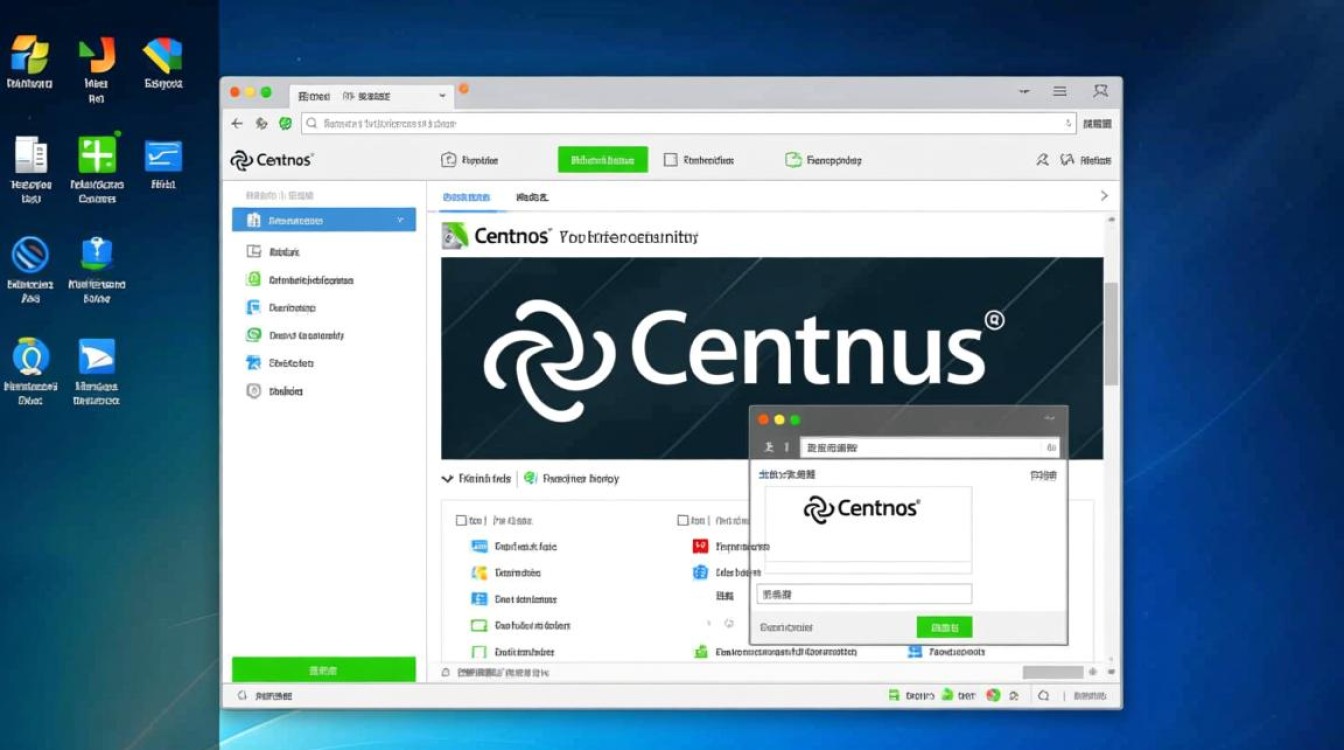Toggle the checkbox item in top navigation bar
The width and height of the screenshot is (1344, 750).
[671, 160]
